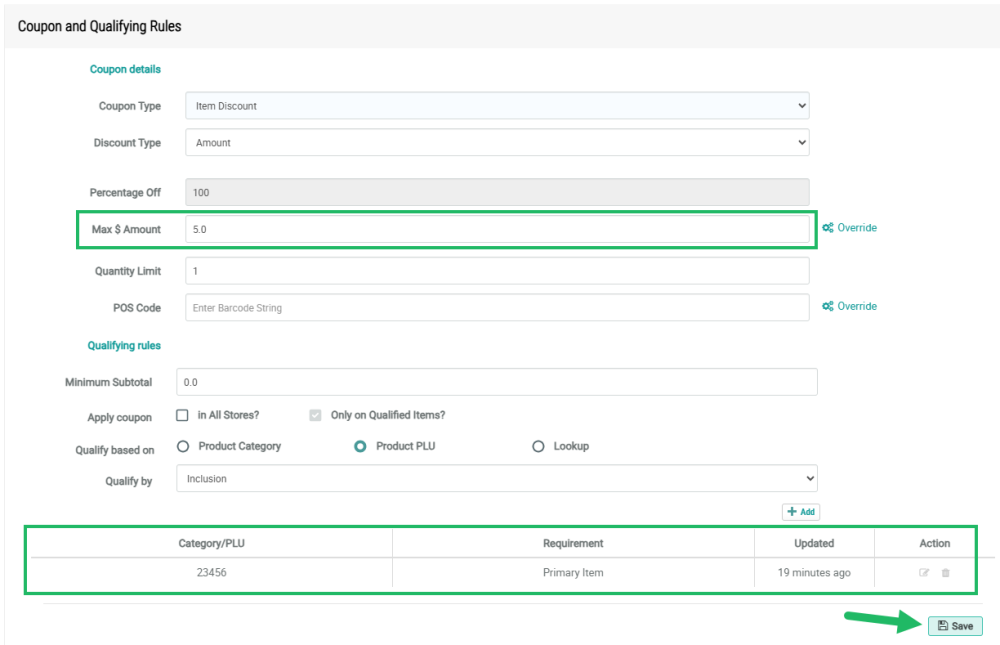Save the coupon and qualifying rules

pyautogui.click(x=955, y=626)
